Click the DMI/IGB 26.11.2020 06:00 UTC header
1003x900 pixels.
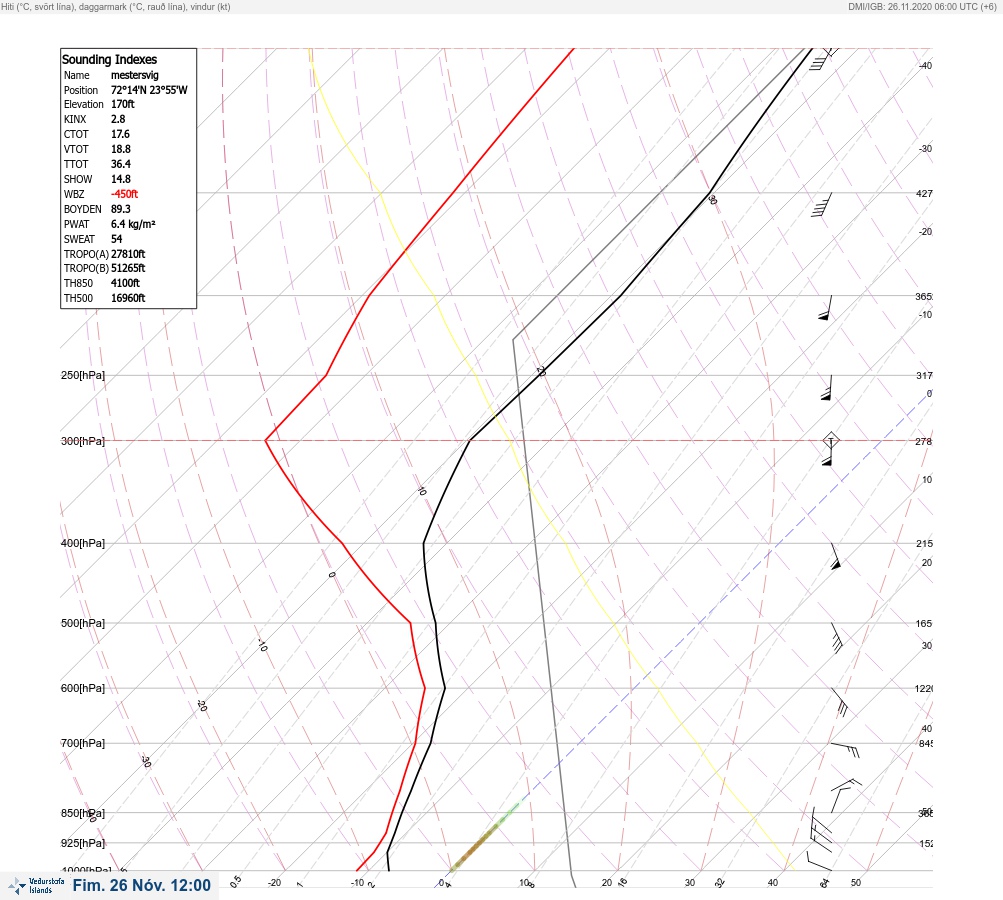(x=922, y=7)
